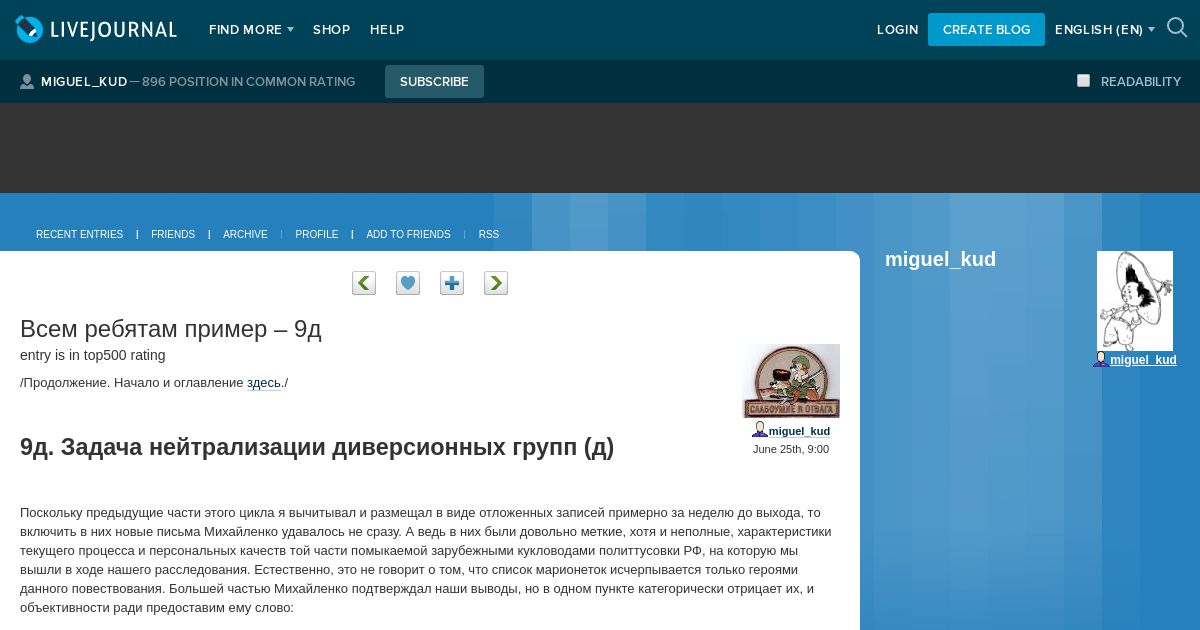Open the LiveJournal home logo

pos(96,29)
